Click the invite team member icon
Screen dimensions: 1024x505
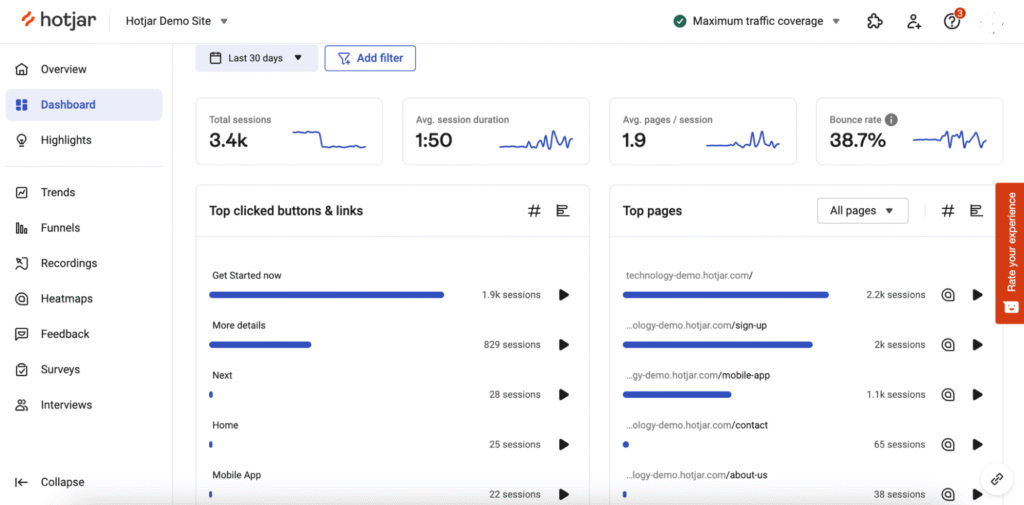[x=914, y=21]
